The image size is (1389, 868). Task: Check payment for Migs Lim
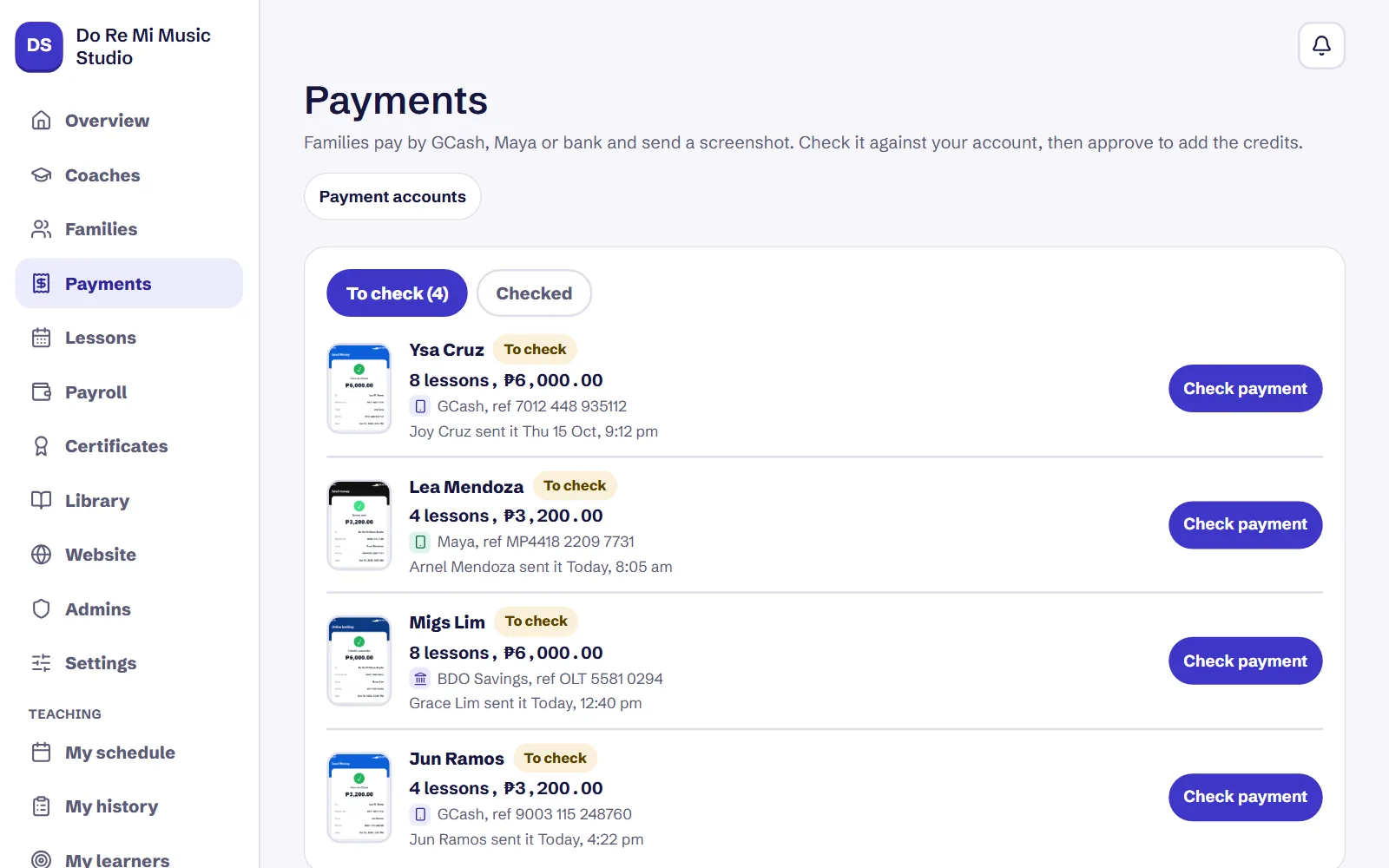pos(1245,661)
